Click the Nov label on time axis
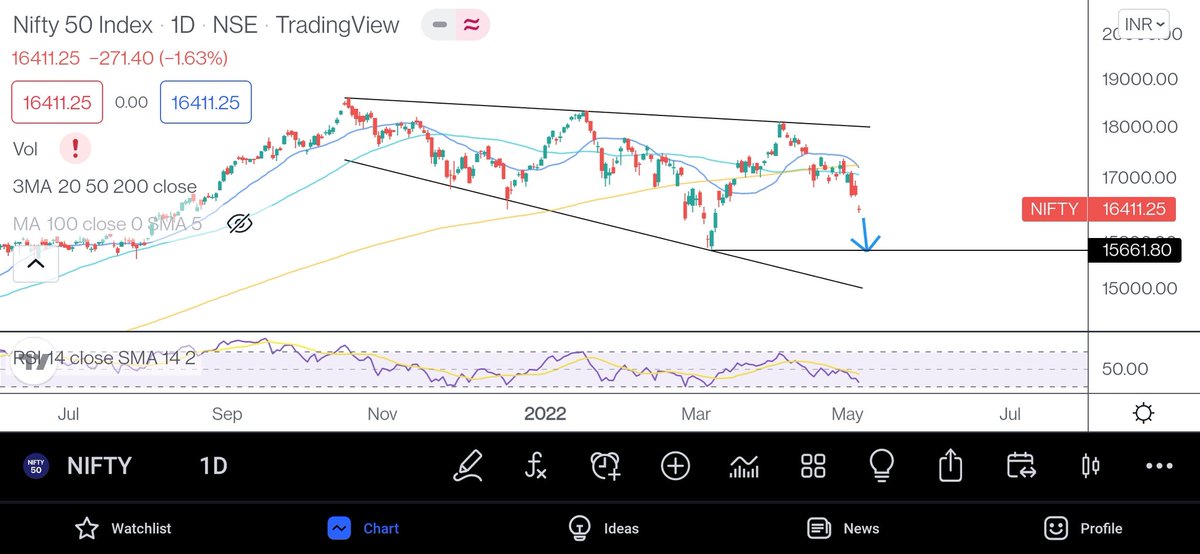Image resolution: width=1200 pixels, height=554 pixels. point(383,414)
